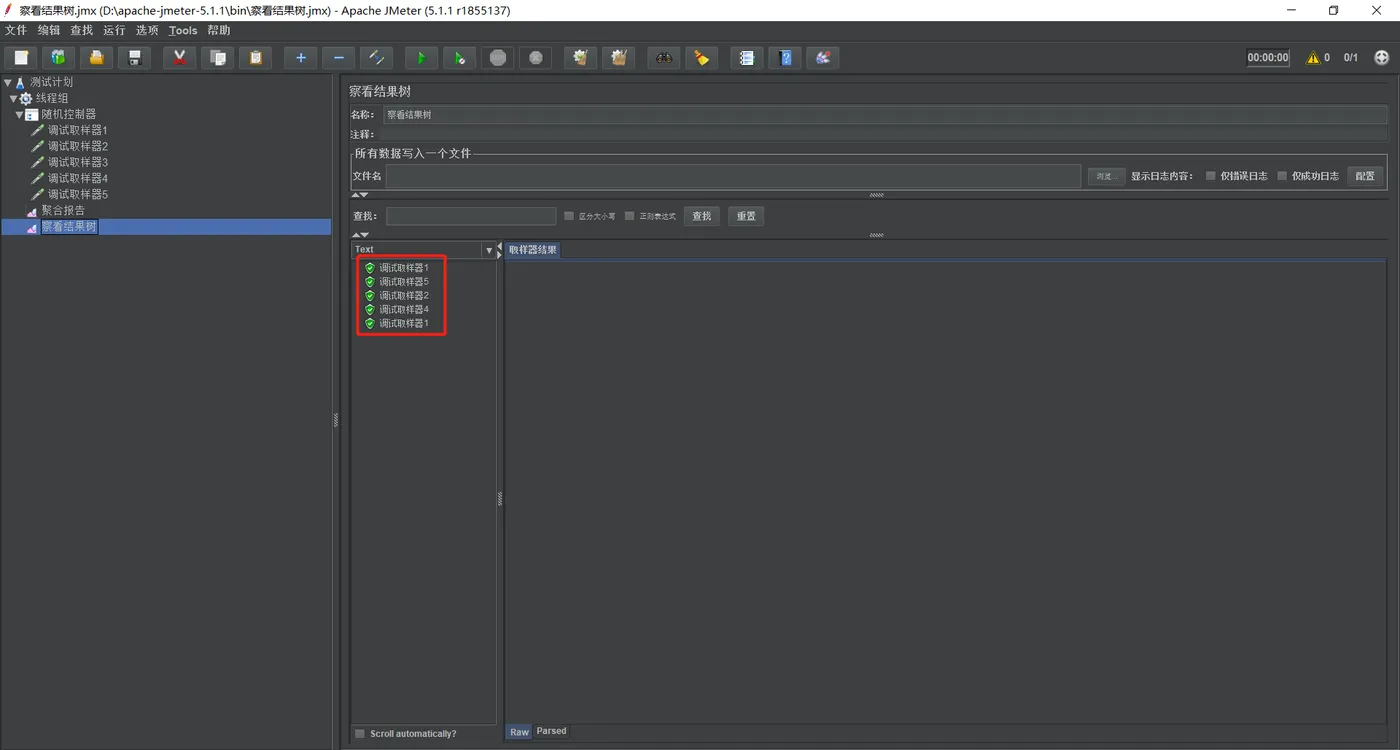
Task: Open the Text renderer dropdown
Action: click(489, 250)
